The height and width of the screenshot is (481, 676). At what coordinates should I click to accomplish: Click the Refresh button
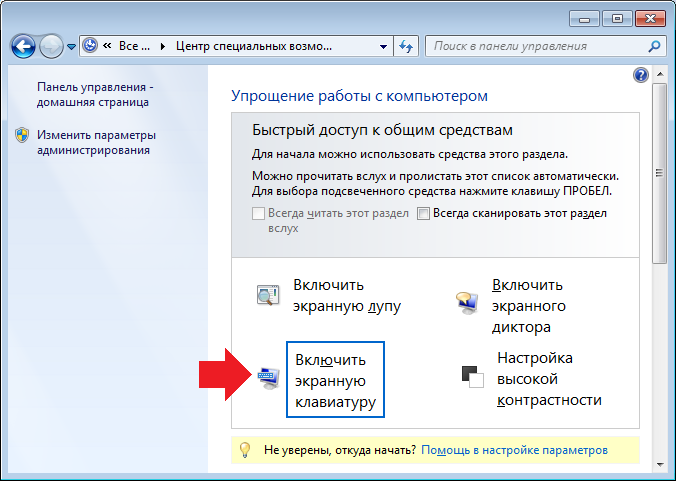(406, 46)
